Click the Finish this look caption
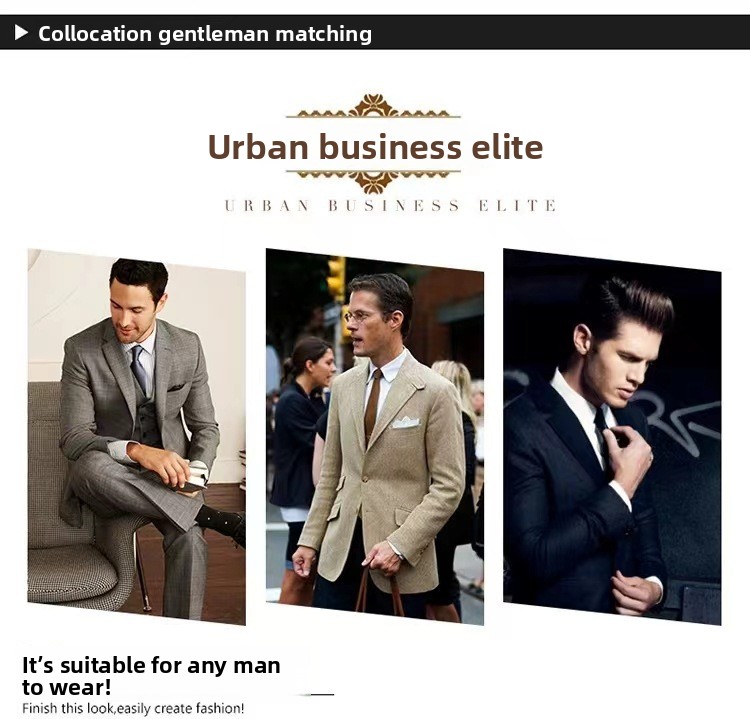Image resolution: width=750 pixels, height=719 pixels. tap(133, 708)
